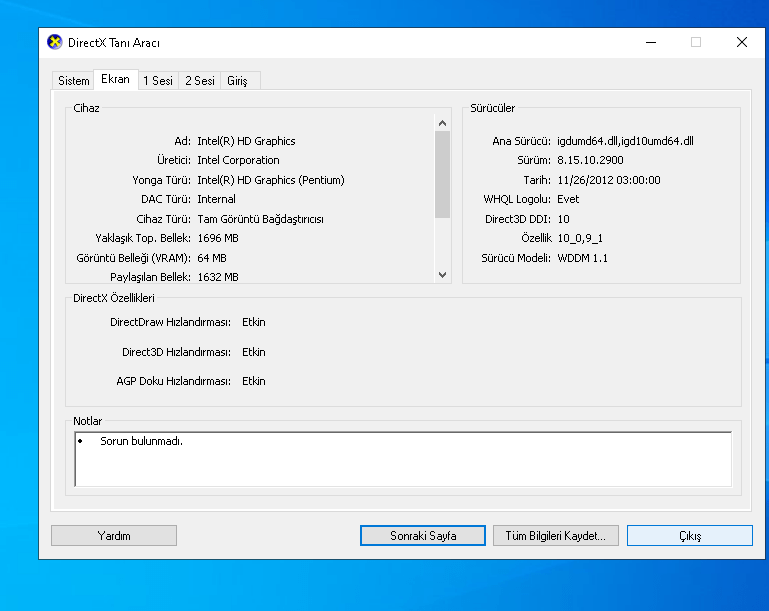
Task: Open the 1 Sesi tab
Action: click(x=158, y=80)
